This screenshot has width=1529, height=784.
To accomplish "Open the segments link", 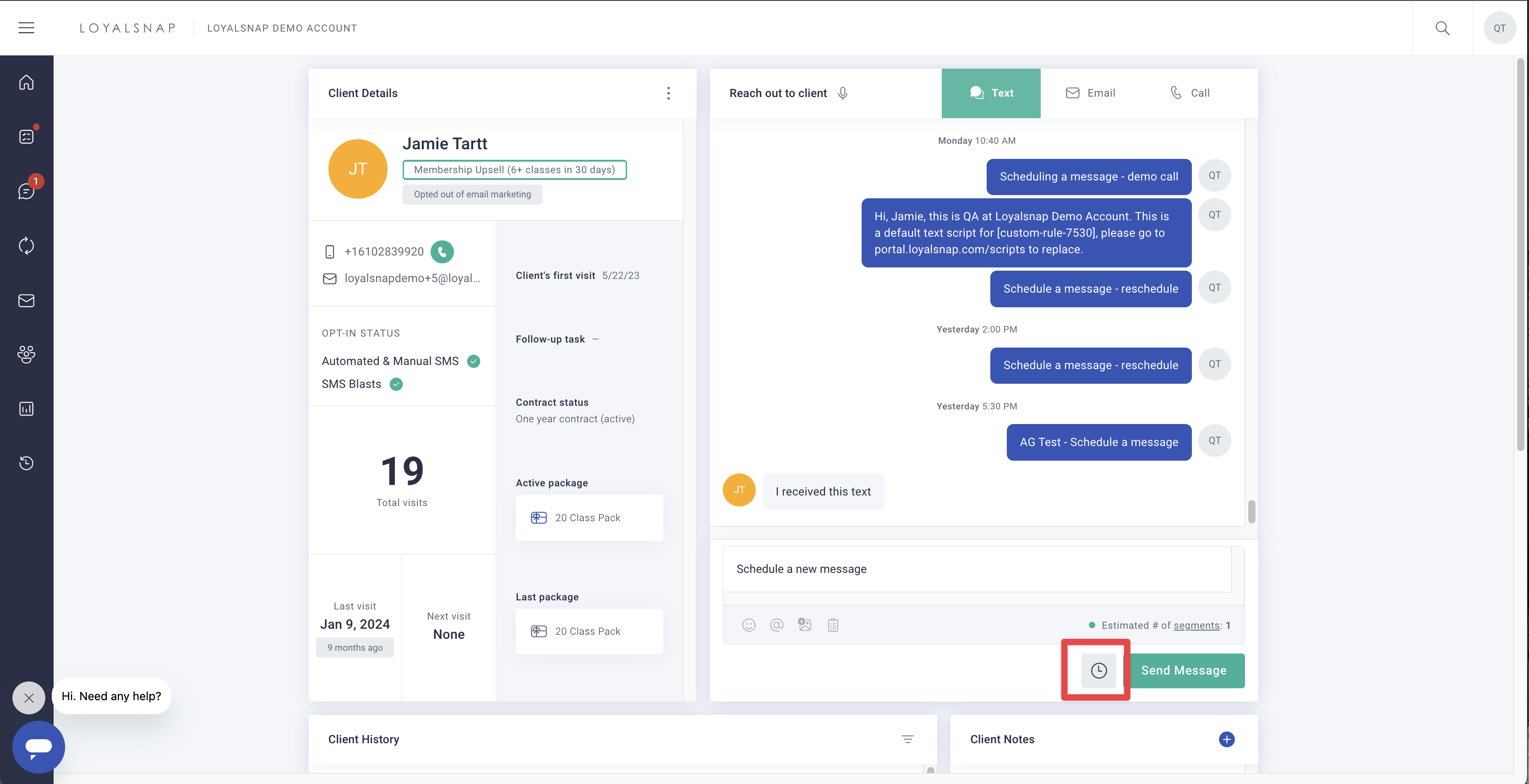I will click(x=1196, y=626).
